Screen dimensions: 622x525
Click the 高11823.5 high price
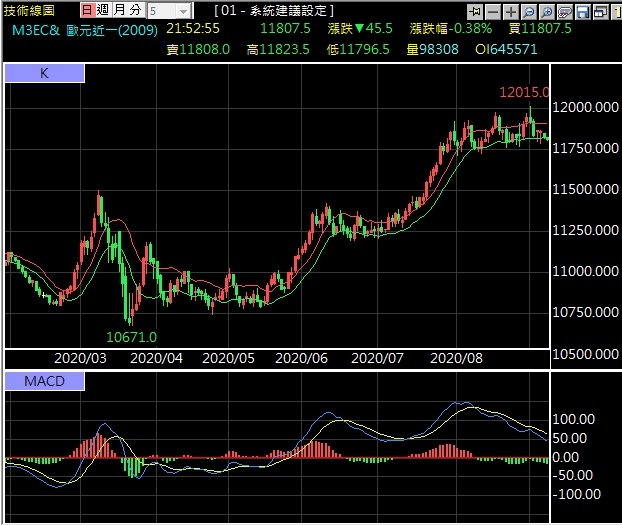(x=278, y=49)
